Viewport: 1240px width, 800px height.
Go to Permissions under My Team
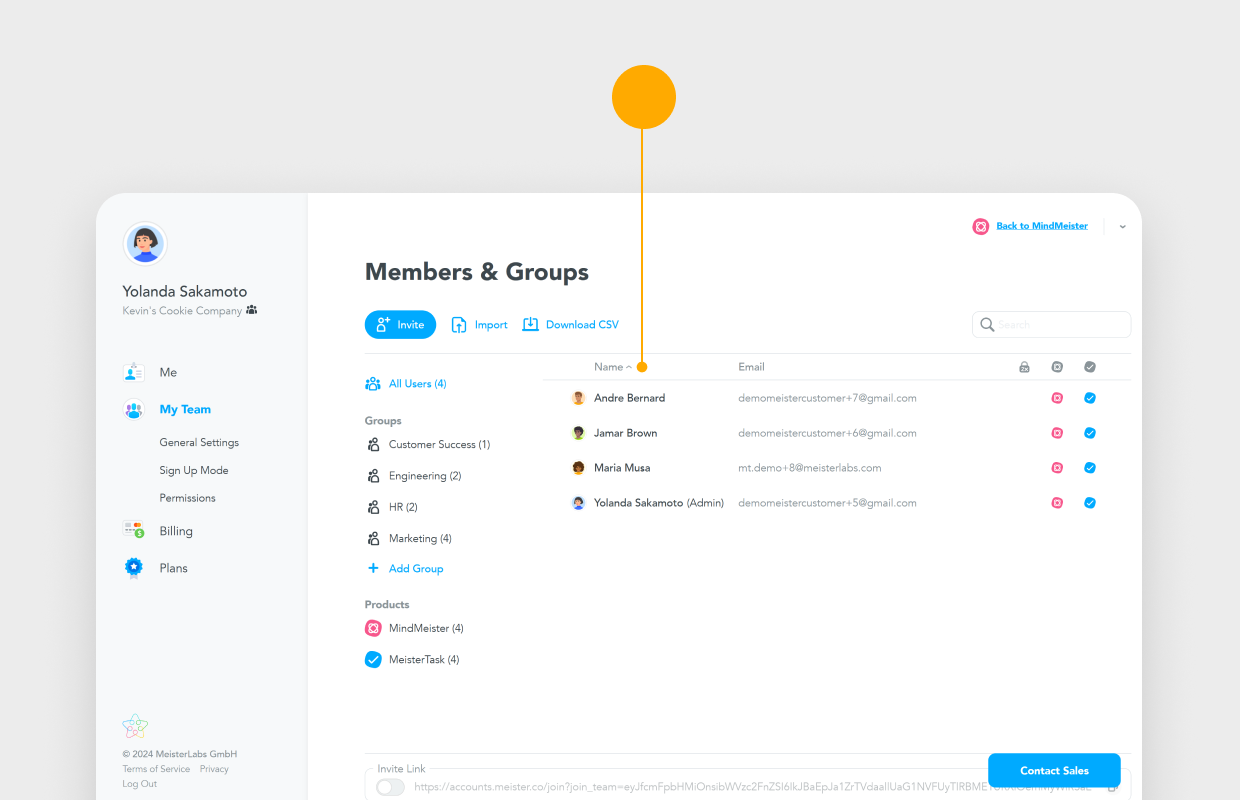(187, 498)
